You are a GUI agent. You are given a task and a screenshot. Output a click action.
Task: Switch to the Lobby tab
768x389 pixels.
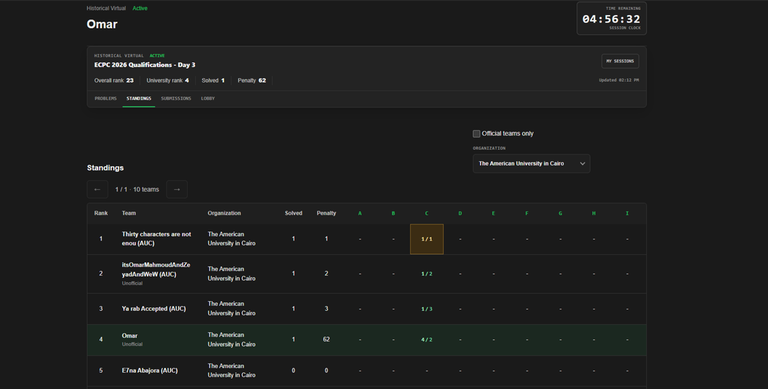[208, 98]
